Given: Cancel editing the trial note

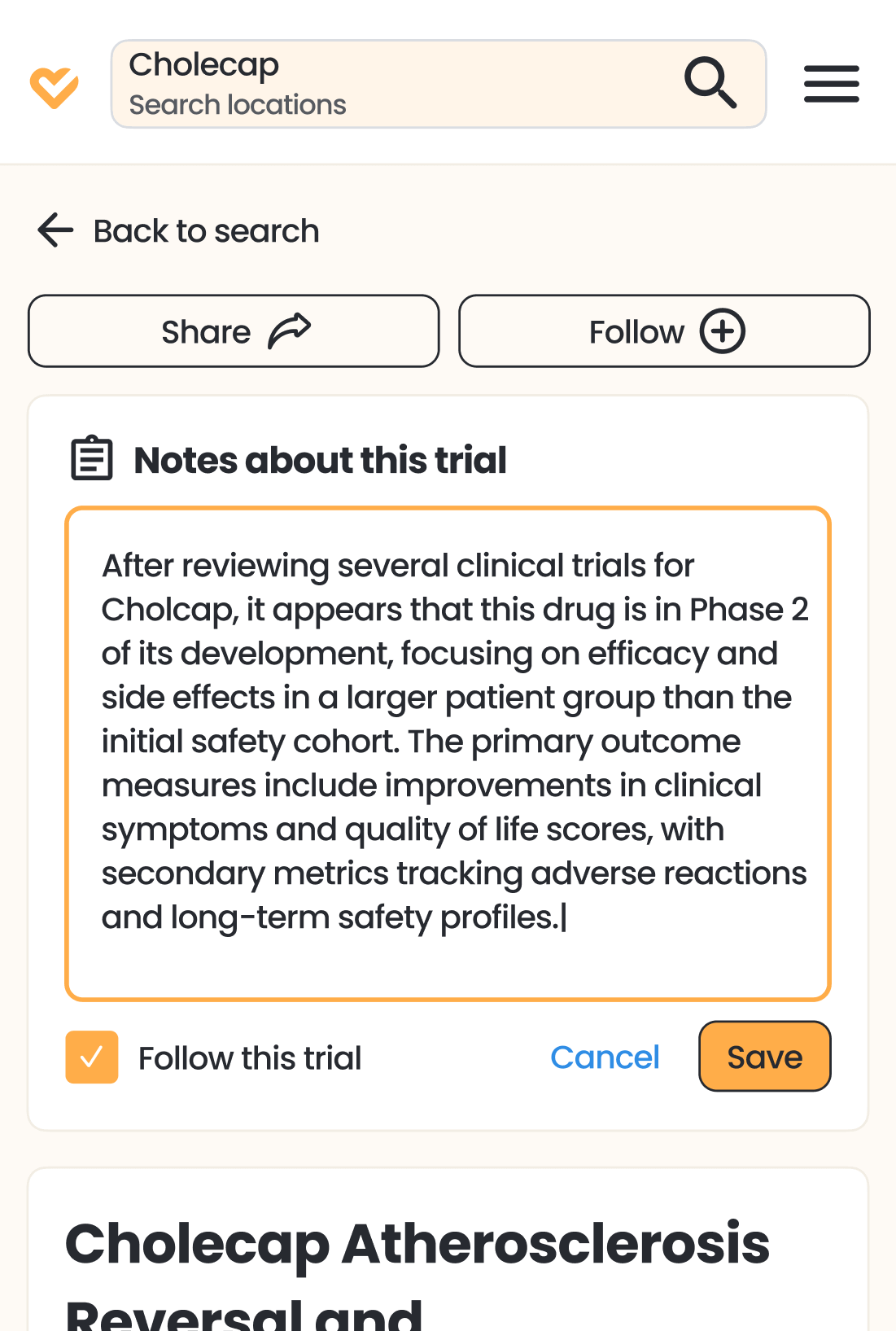Looking at the screenshot, I should [x=605, y=1057].
